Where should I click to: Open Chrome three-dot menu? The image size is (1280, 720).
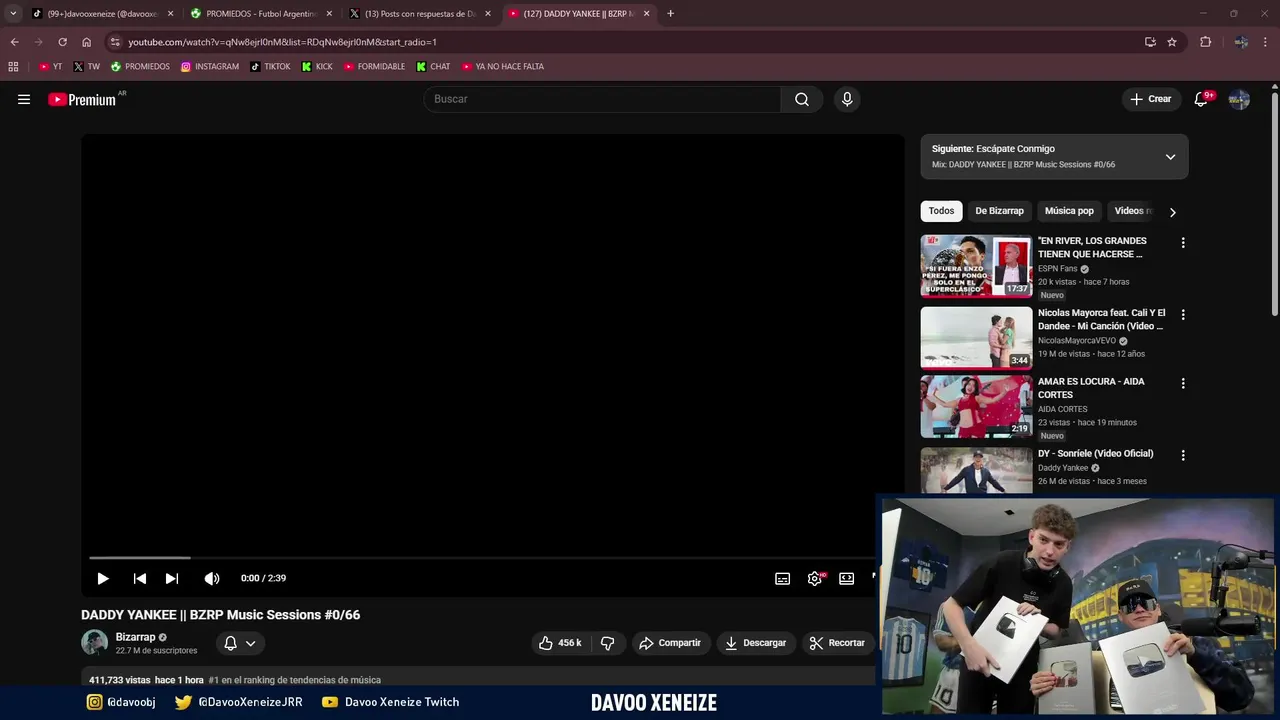[1266, 42]
